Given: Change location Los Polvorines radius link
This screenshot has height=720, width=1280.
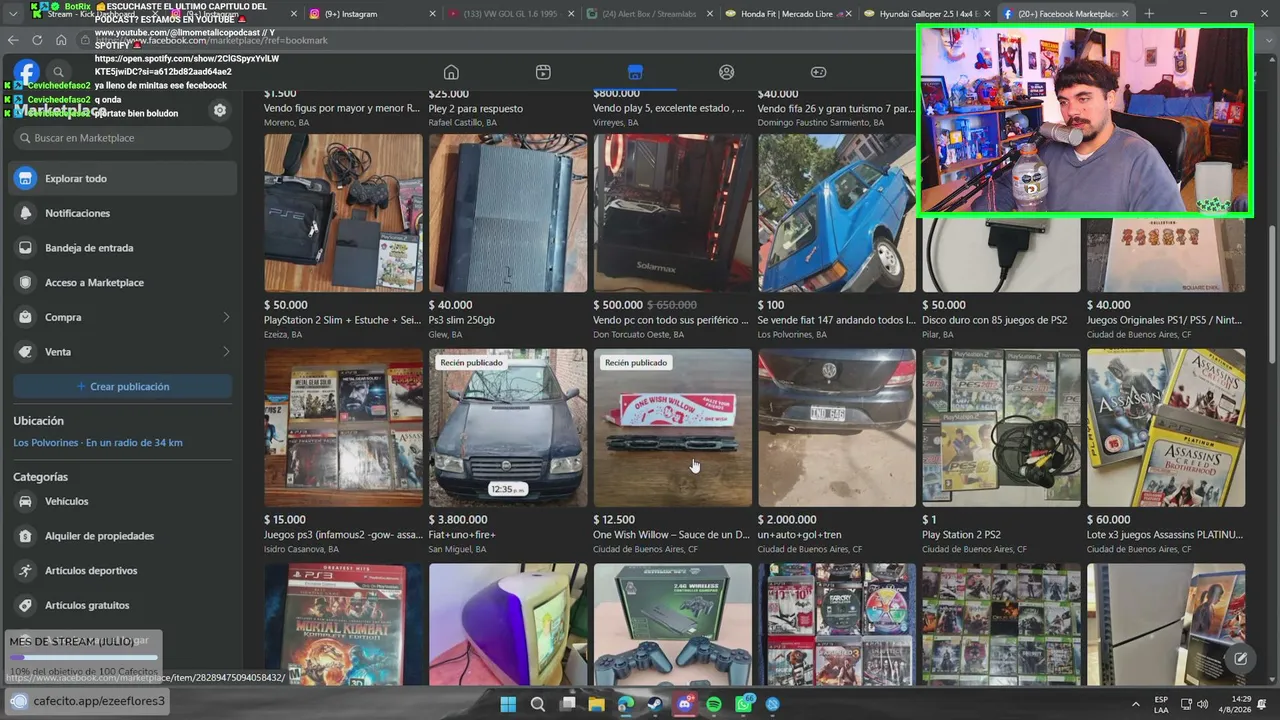Looking at the screenshot, I should tap(98, 443).
